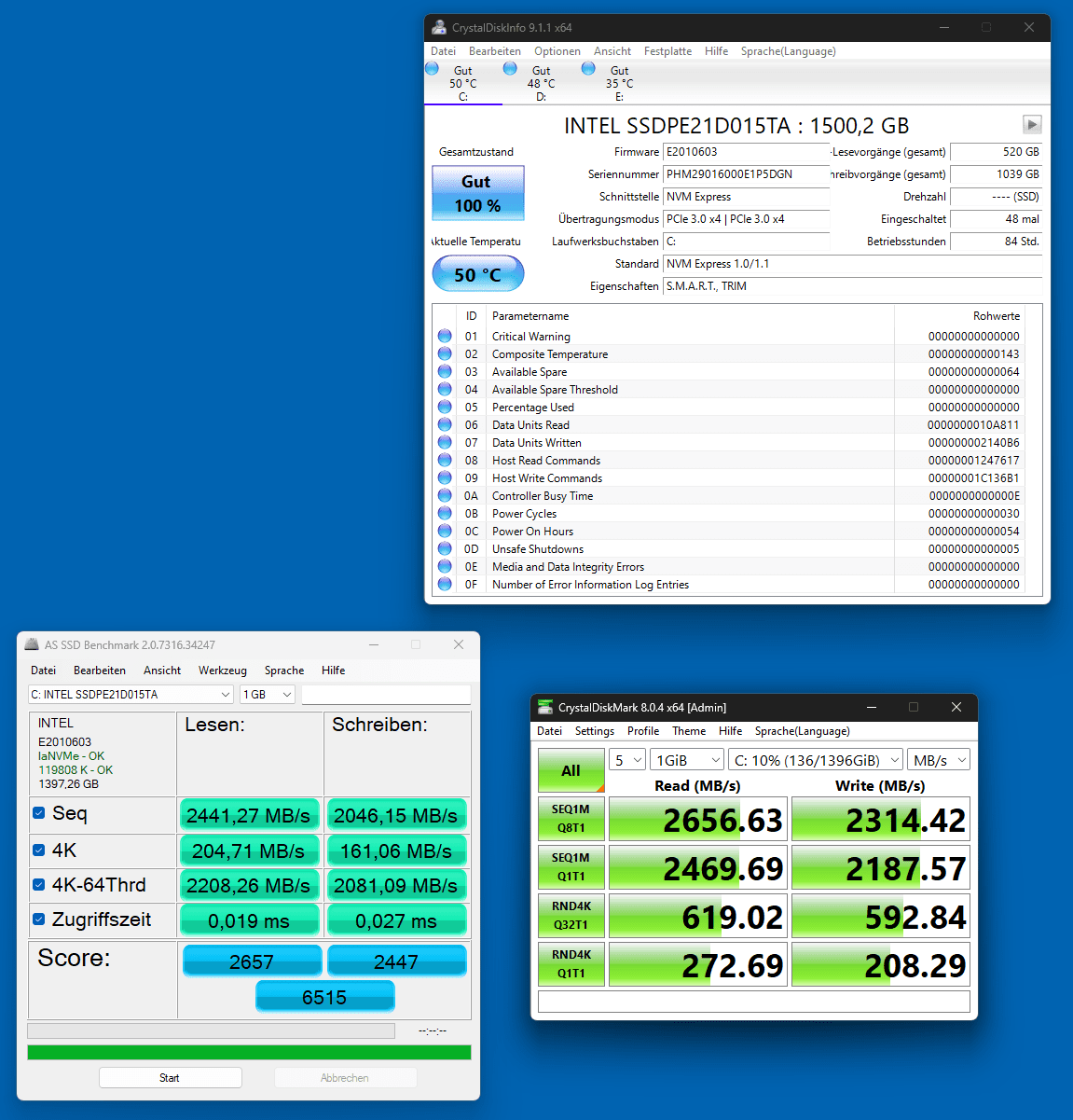Open Theme menu in CrystalDiskMark
The height and width of the screenshot is (1120, 1073).
click(x=689, y=731)
